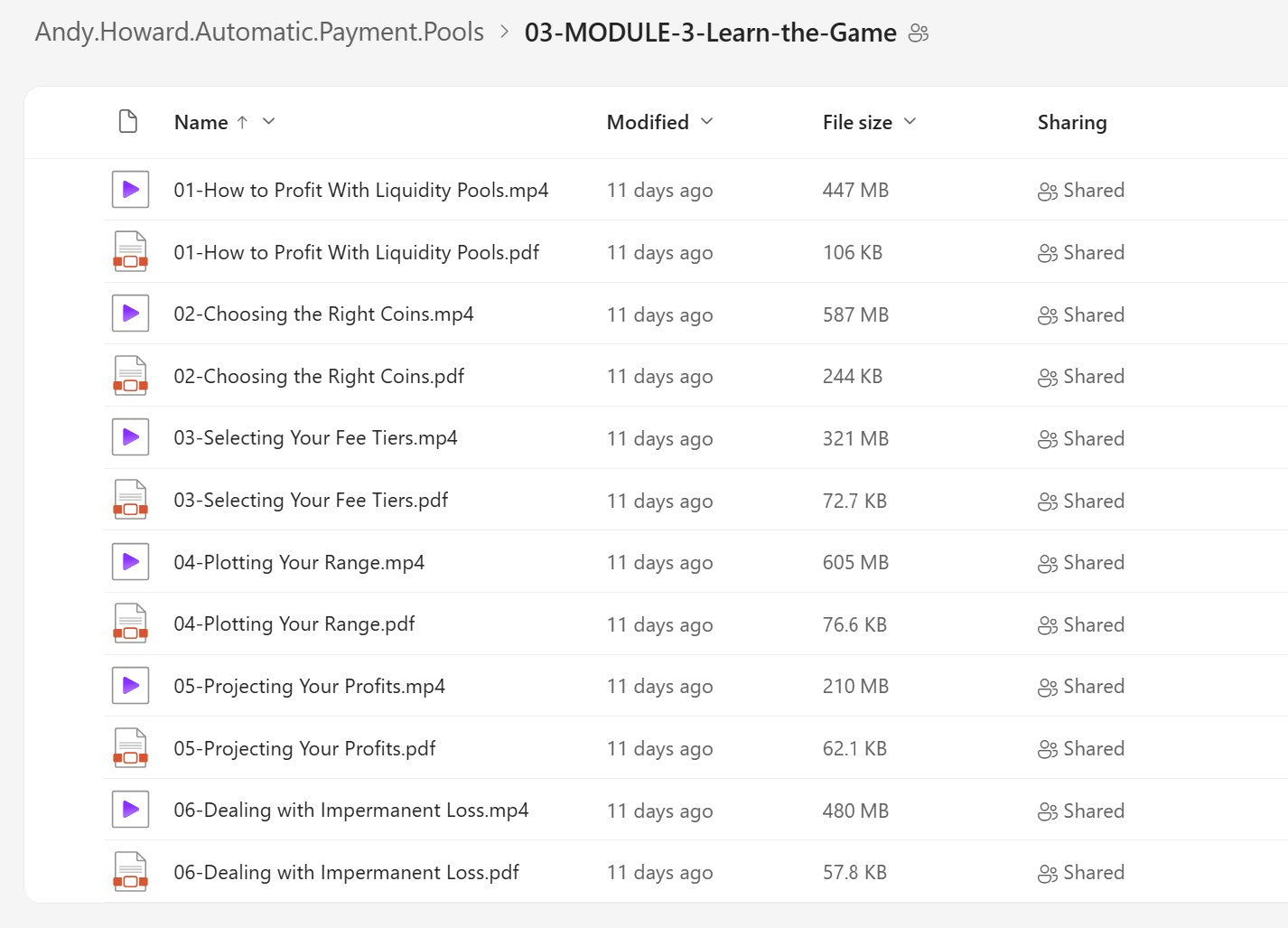Go to Andy.Howard.Automatic.Payment.Pools breadcrumb
The image size is (1288, 928).
coord(259,33)
